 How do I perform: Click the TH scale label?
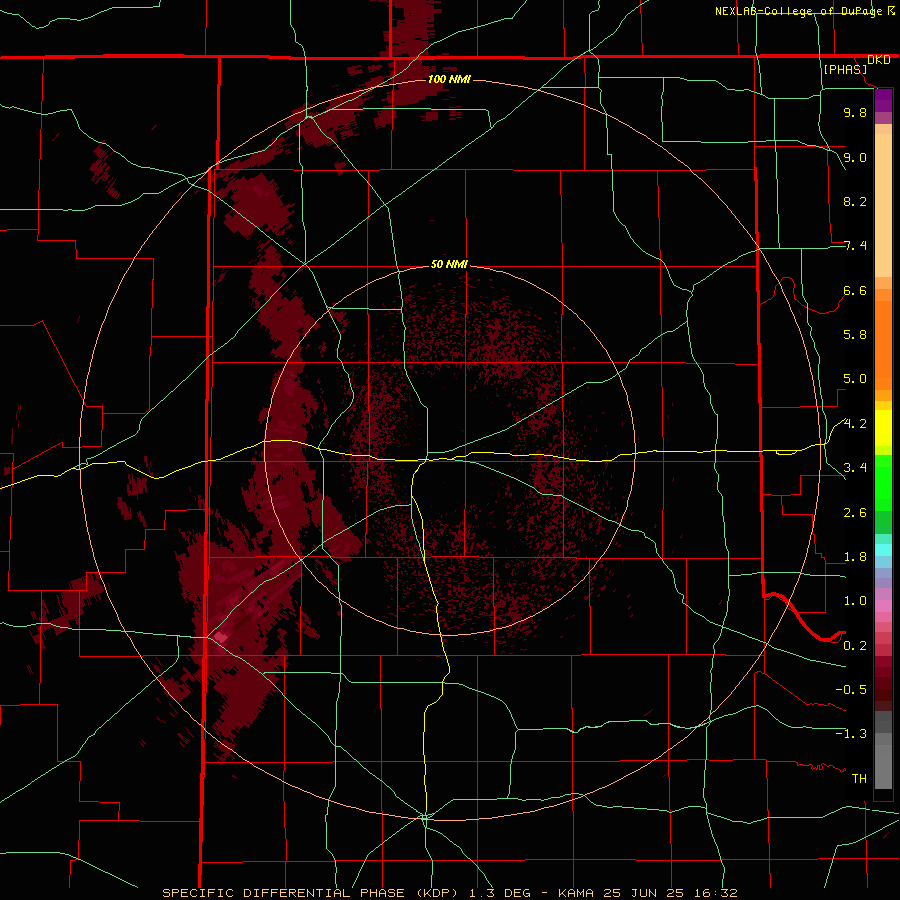[859, 779]
